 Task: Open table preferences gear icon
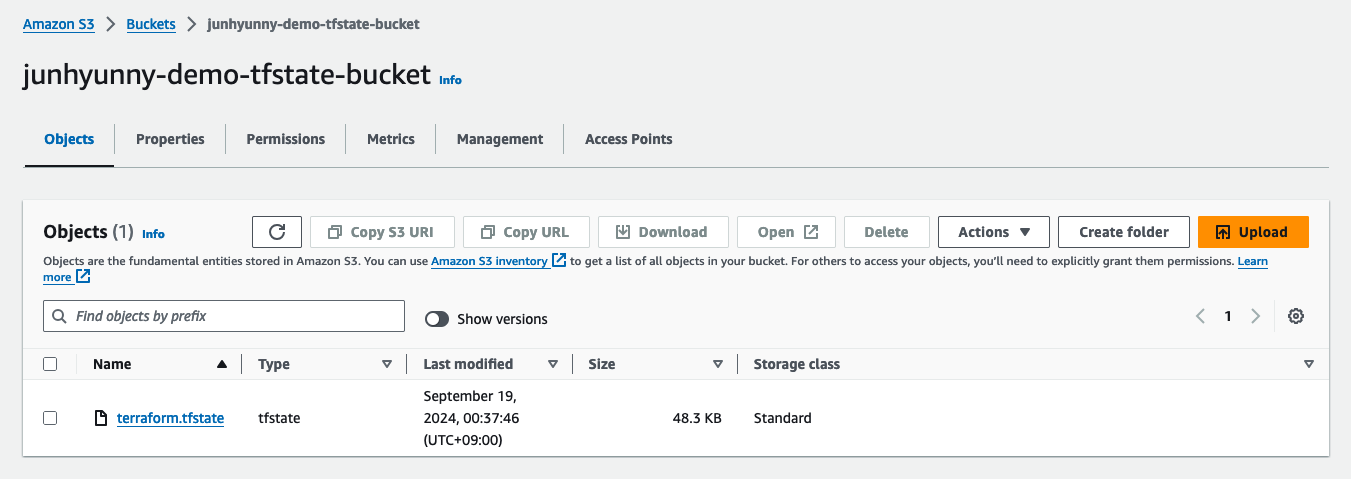click(1296, 316)
